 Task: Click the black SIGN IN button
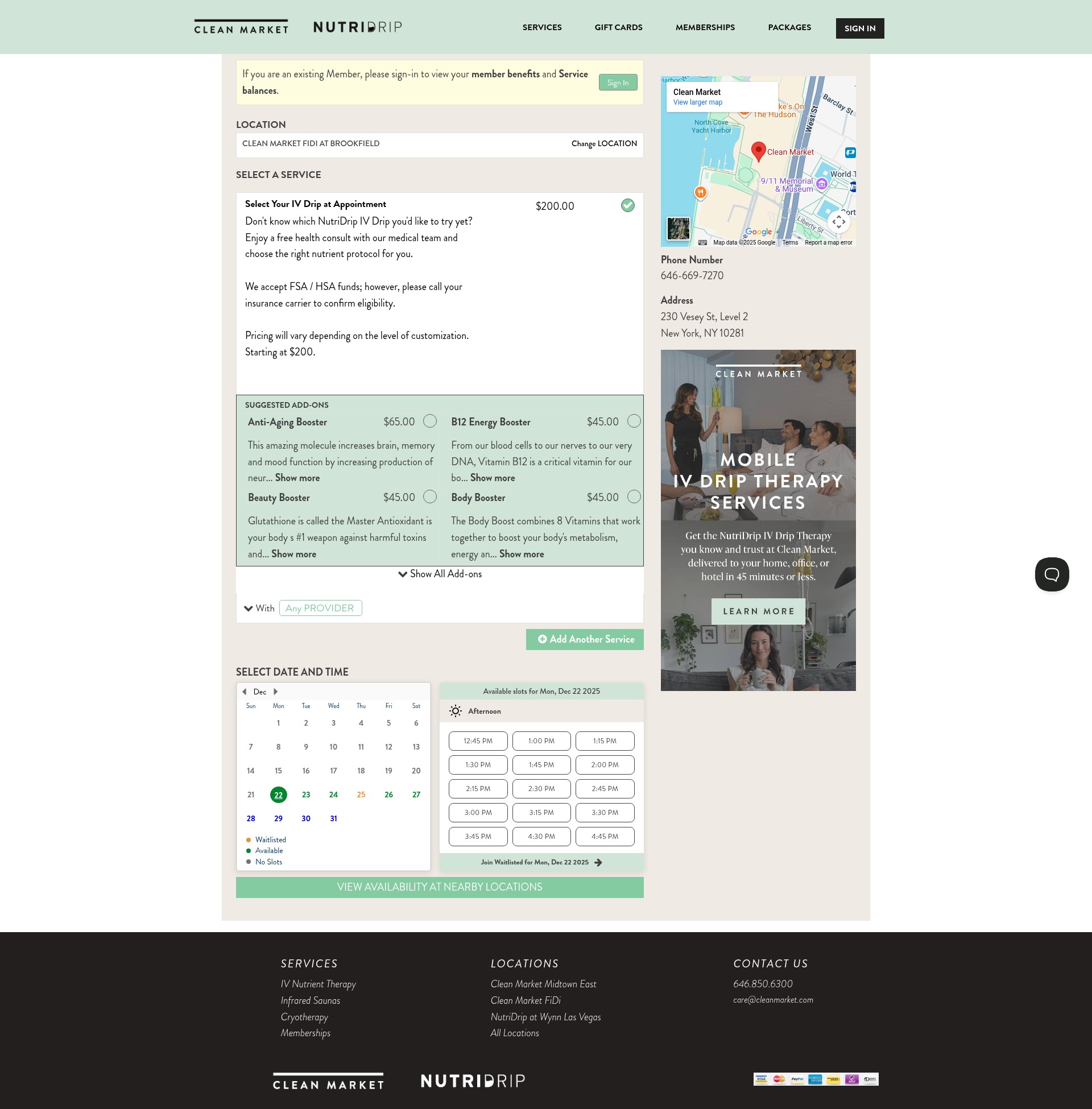pyautogui.click(x=859, y=28)
